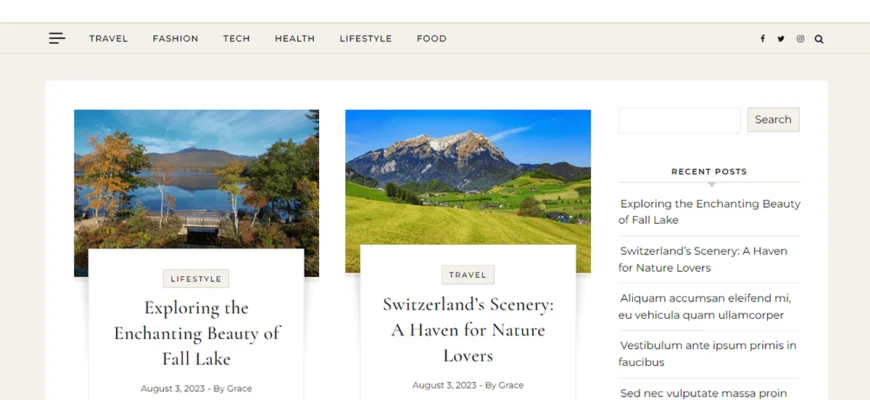Open the Switzerland mountain post thumbnail

[x=468, y=178]
